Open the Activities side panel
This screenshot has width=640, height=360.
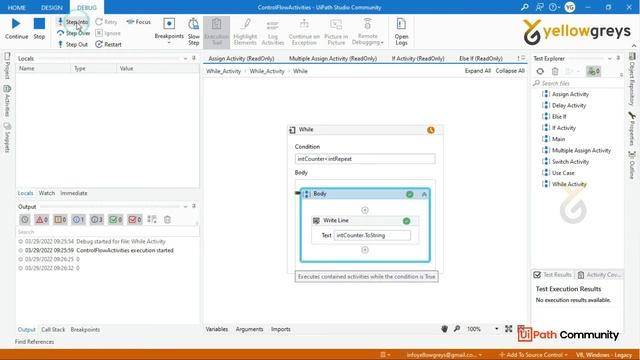7,101
